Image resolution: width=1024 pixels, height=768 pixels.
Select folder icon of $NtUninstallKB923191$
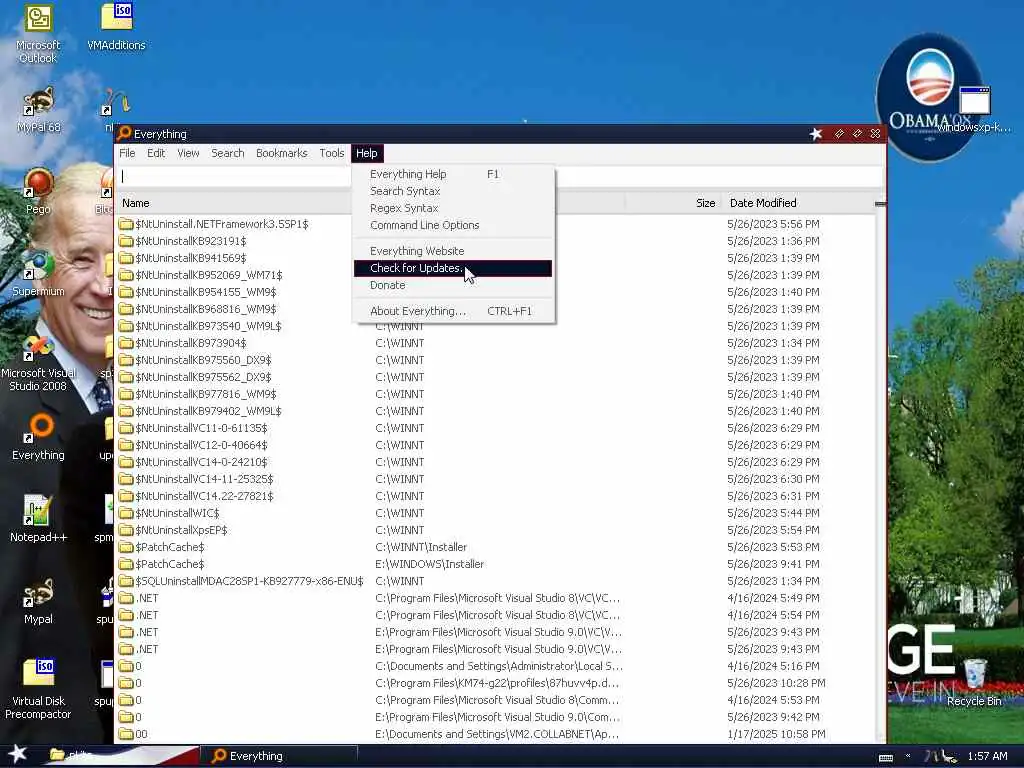point(125,241)
